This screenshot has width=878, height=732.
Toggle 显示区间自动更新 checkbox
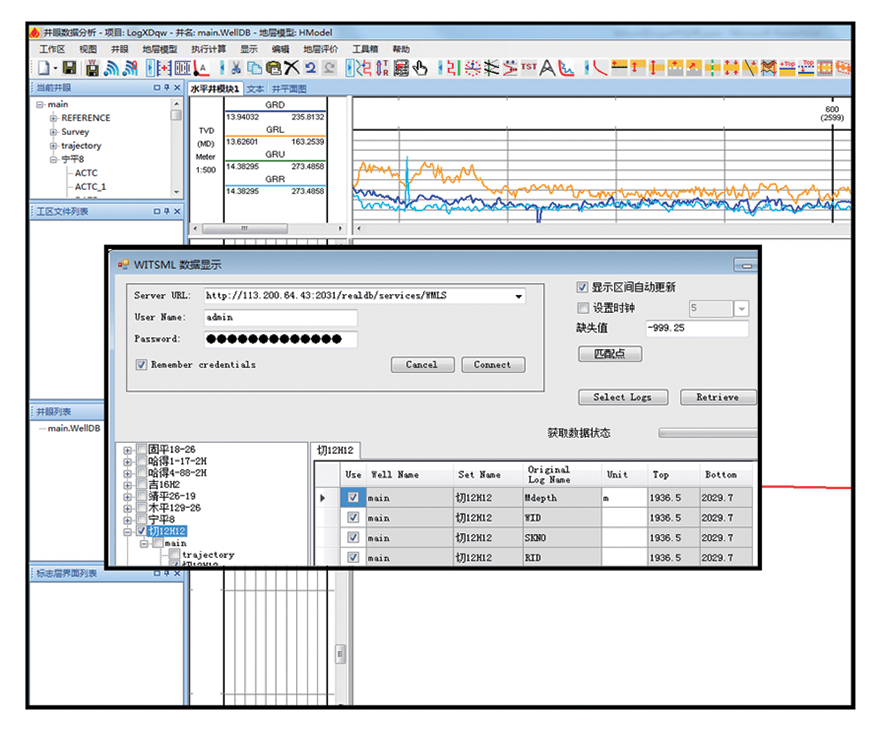[x=582, y=287]
